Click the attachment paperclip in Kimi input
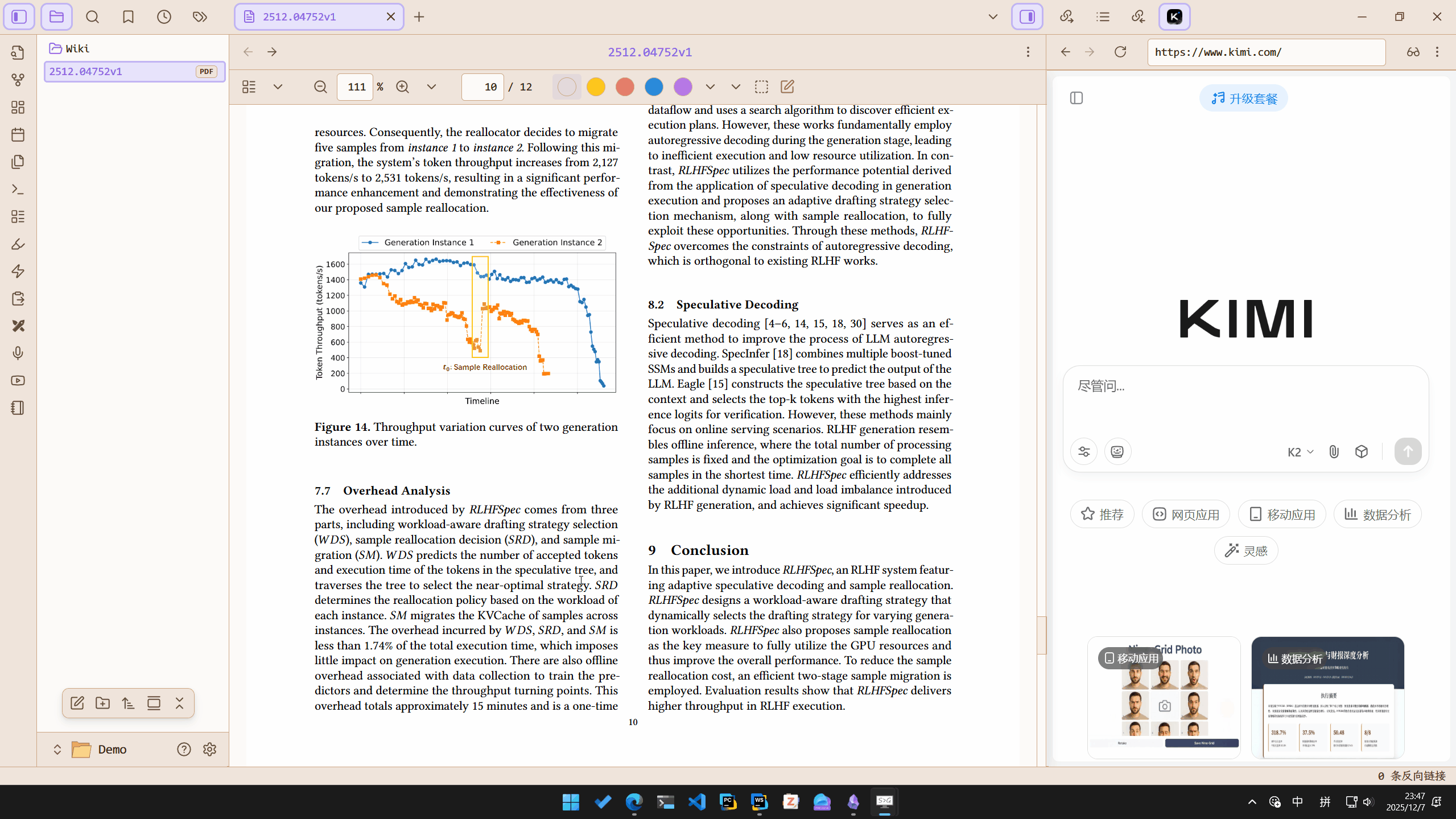The height and width of the screenshot is (819, 1456). tap(1334, 452)
